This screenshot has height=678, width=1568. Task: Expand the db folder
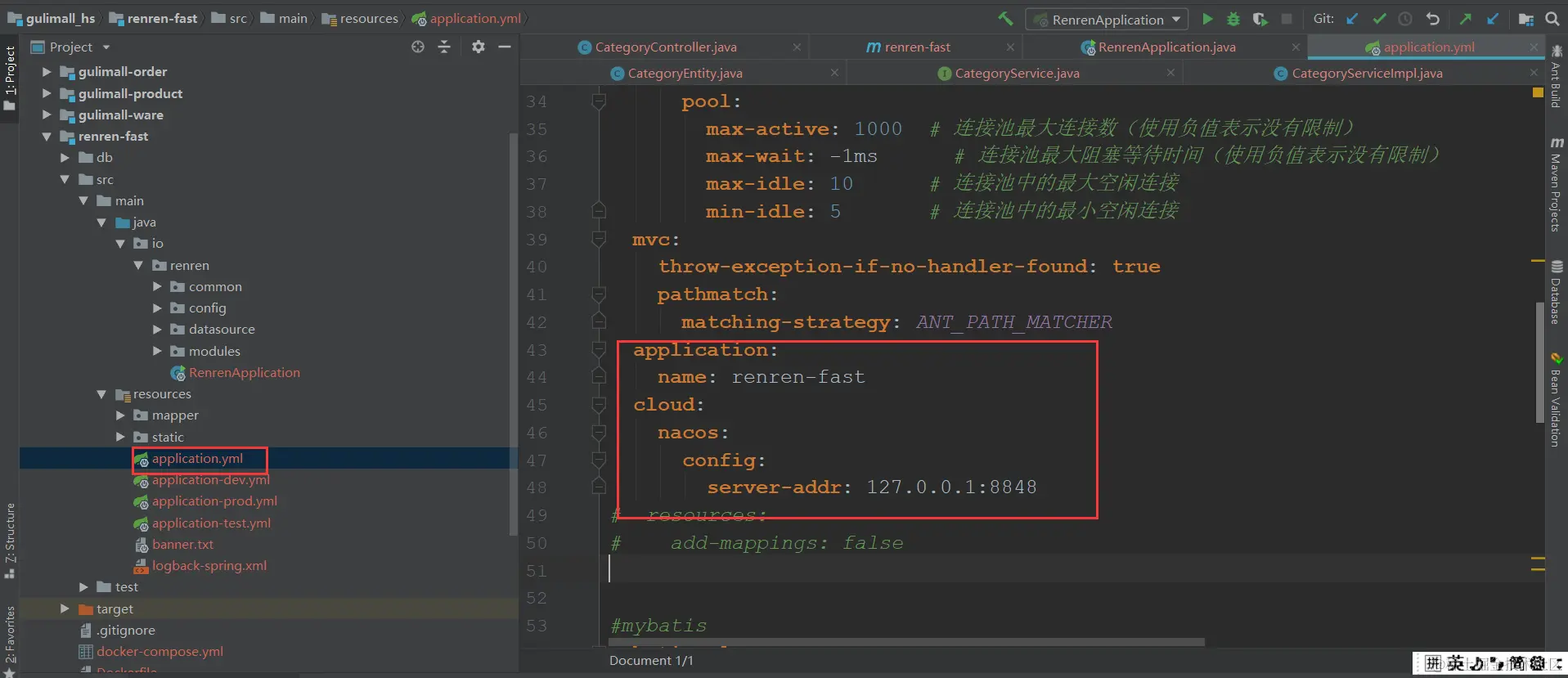click(x=65, y=158)
